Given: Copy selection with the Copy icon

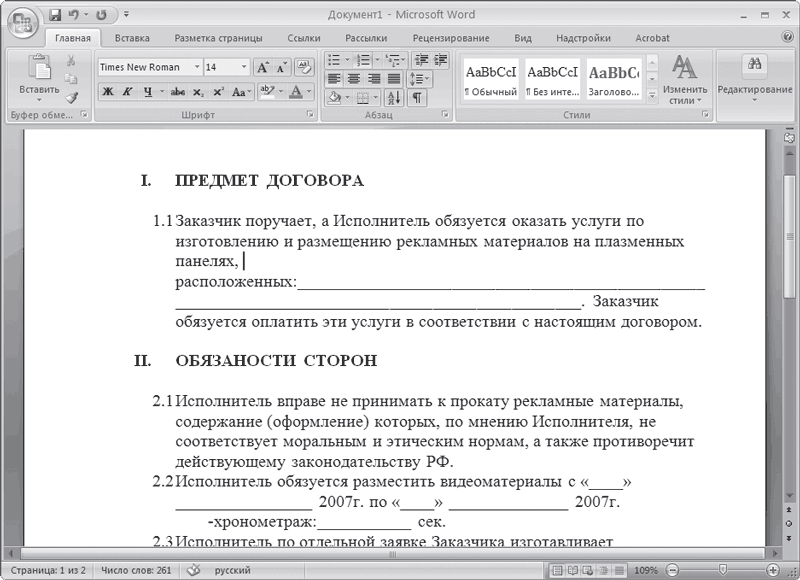Looking at the screenshot, I should [x=71, y=79].
